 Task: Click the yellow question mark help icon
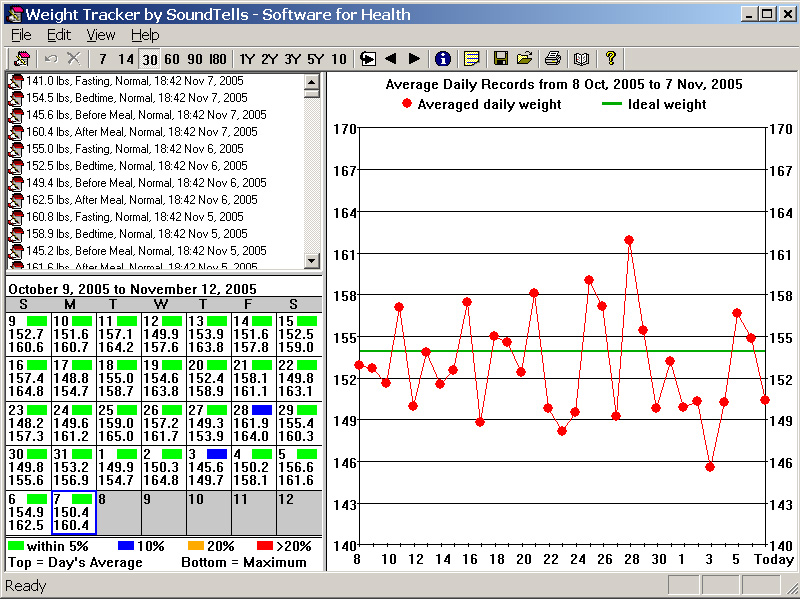coord(611,59)
